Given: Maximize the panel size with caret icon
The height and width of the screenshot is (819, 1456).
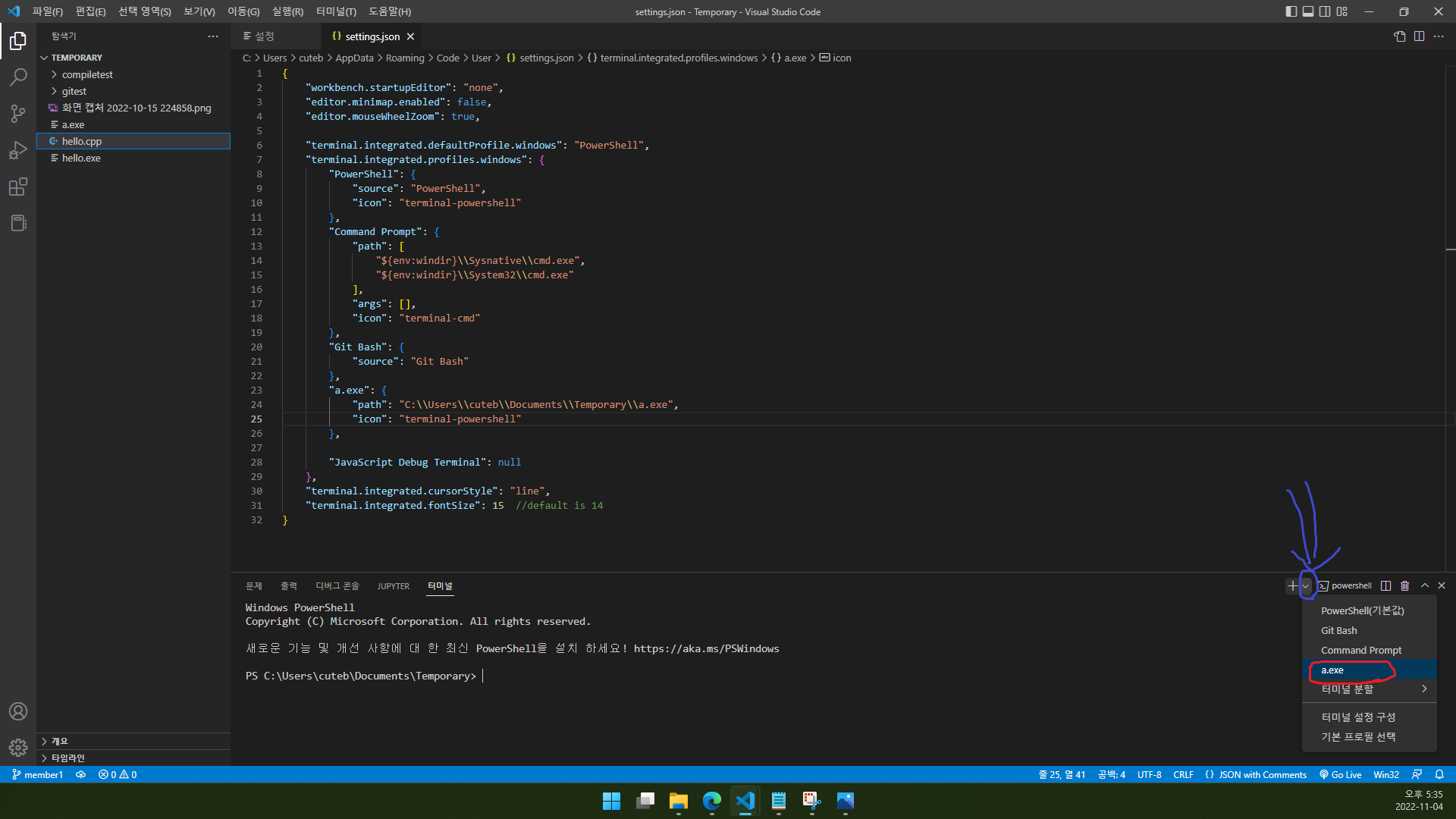Looking at the screenshot, I should coord(1425,585).
